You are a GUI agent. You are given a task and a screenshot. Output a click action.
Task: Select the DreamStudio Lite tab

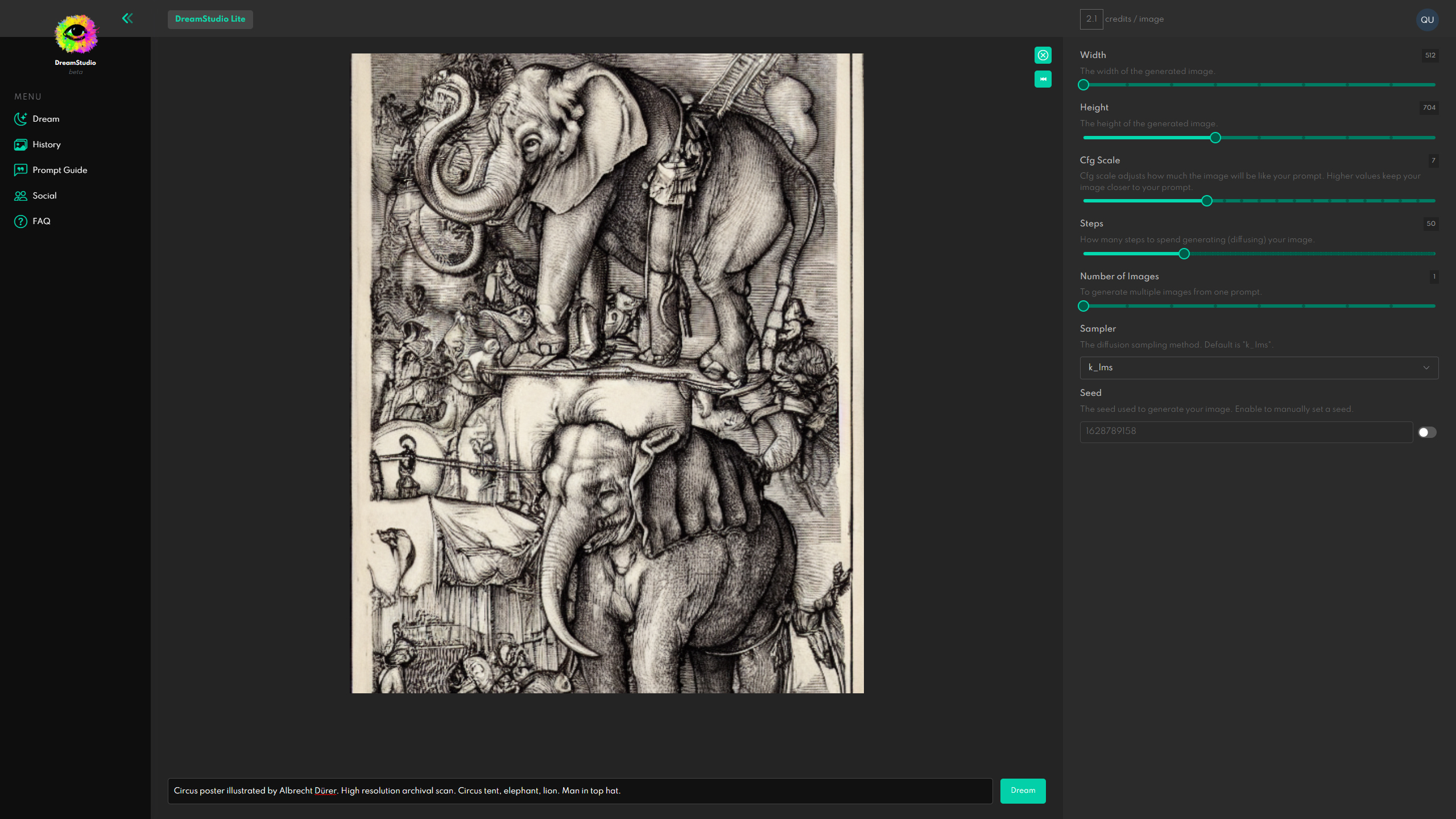tap(210, 19)
